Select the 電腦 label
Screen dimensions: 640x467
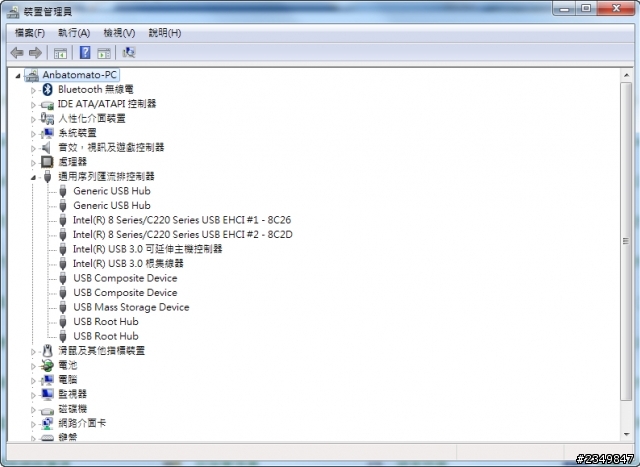68,380
